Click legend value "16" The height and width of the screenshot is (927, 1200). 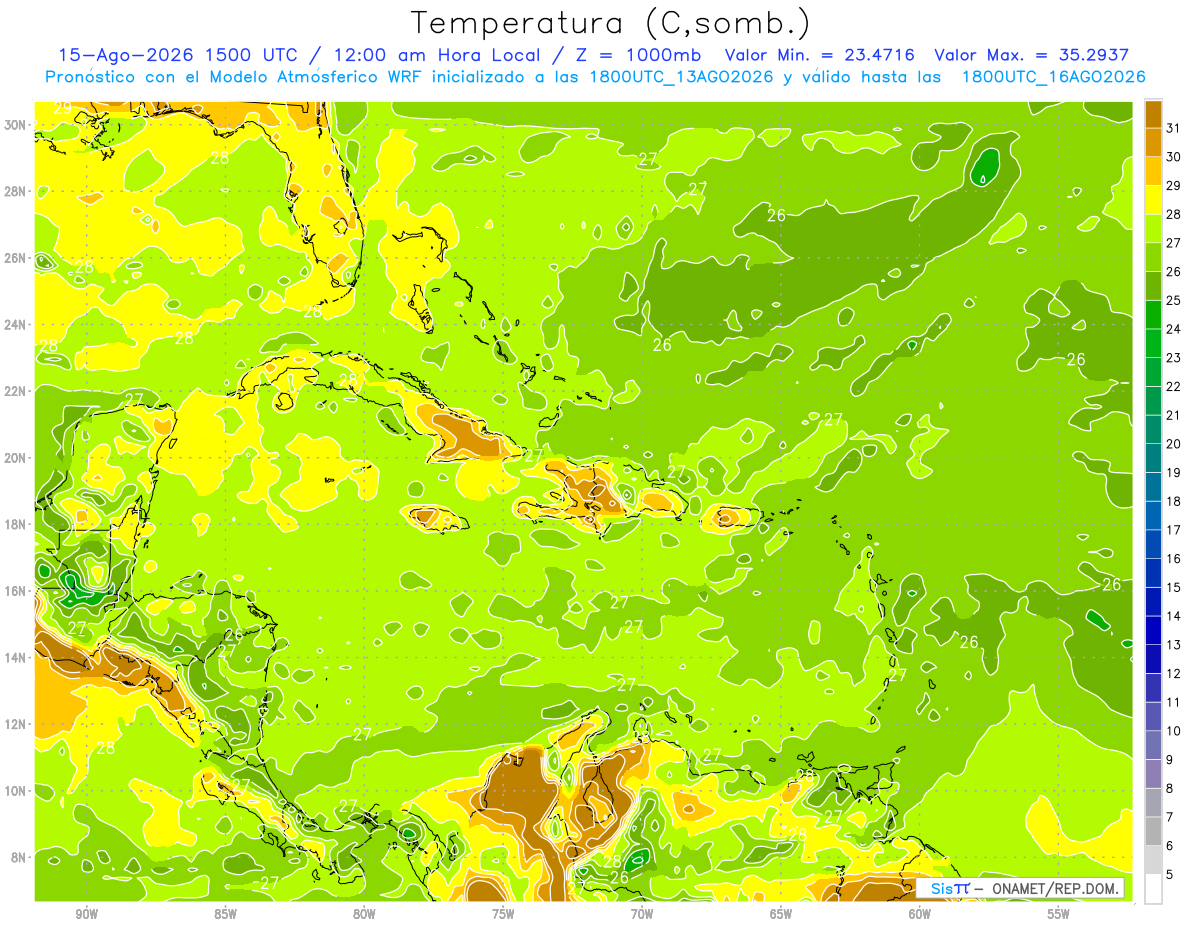1173,559
